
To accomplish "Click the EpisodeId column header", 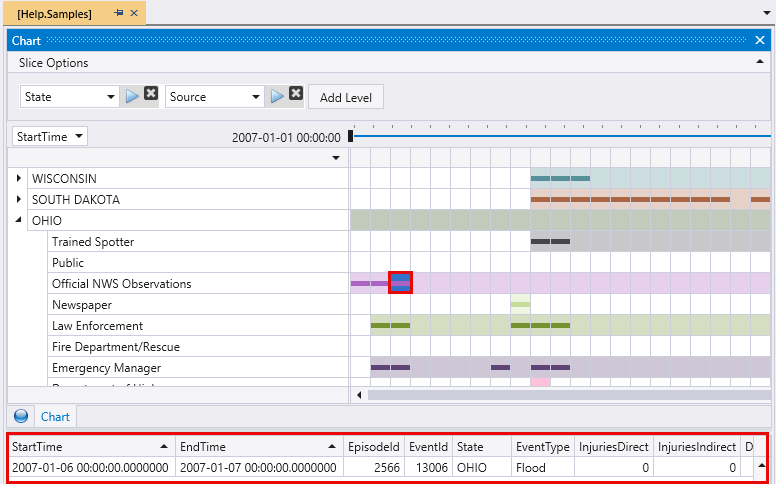I will click(374, 446).
